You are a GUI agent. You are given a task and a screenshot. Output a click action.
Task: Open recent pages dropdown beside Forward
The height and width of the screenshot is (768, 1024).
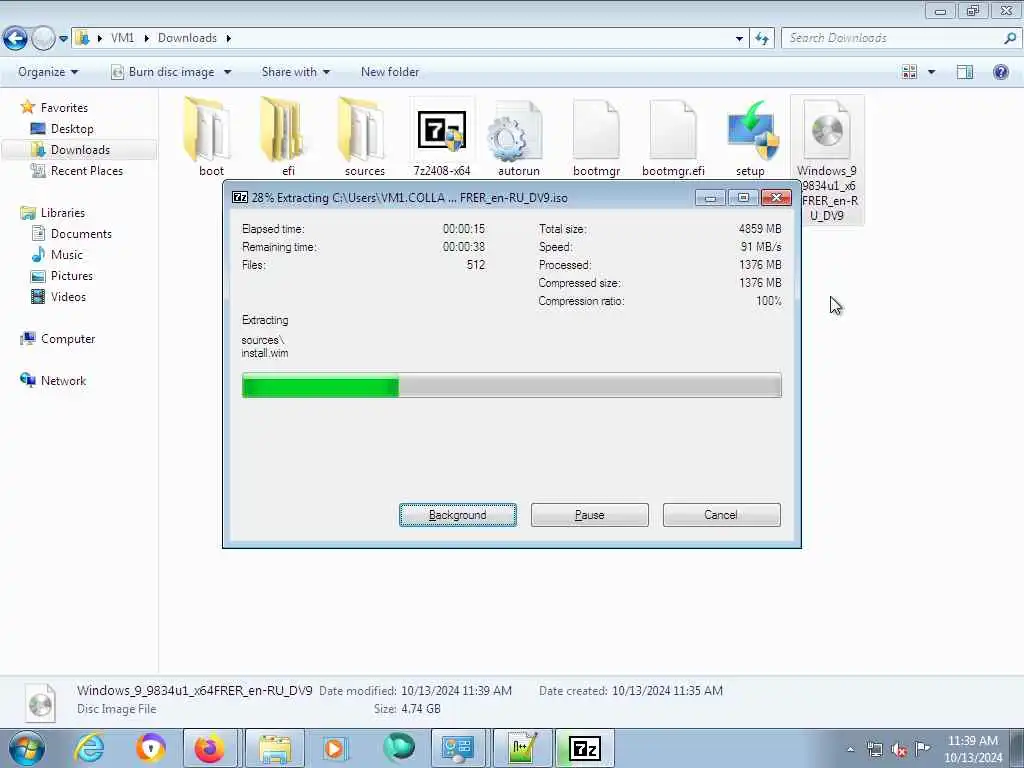63,39
